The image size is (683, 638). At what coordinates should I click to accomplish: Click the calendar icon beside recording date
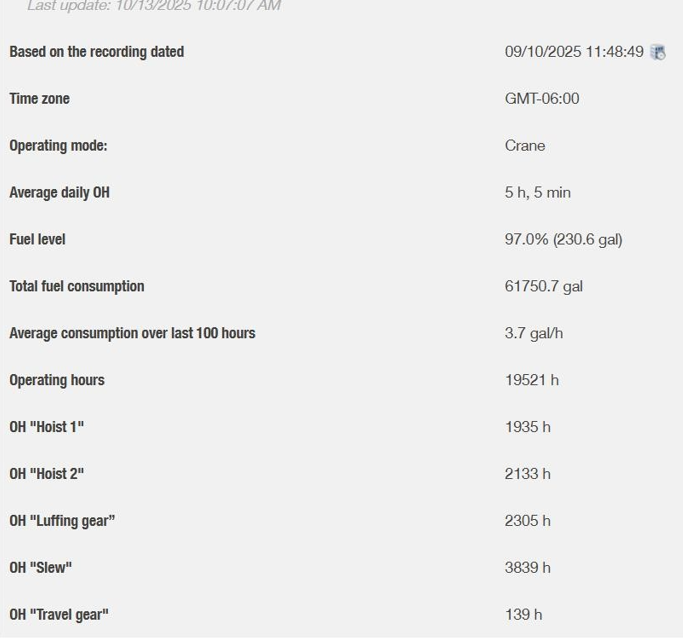coord(658,52)
